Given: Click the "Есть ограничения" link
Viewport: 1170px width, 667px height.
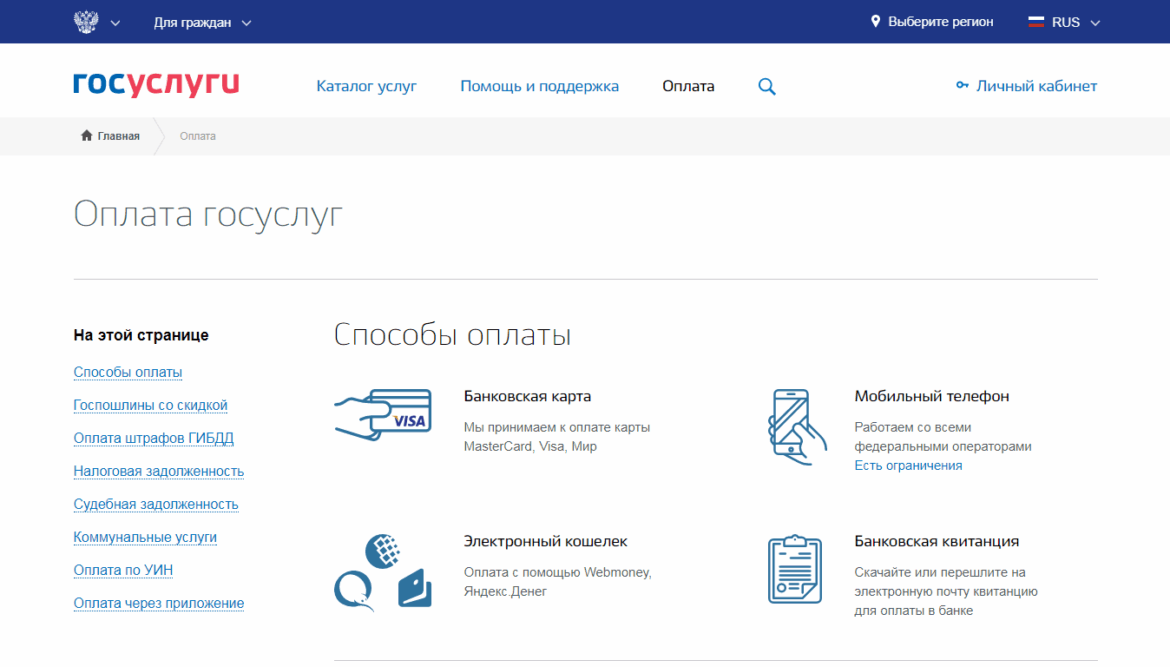Looking at the screenshot, I should point(908,465).
